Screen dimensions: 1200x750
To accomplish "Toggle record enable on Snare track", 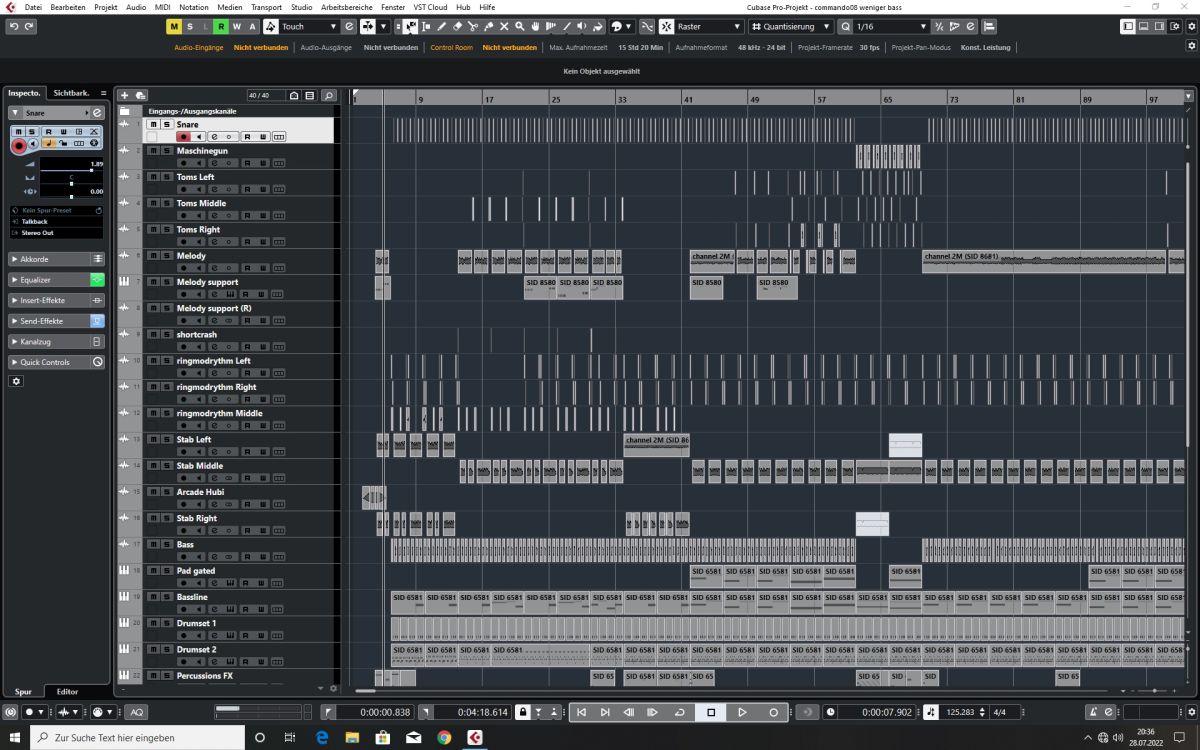I will [184, 136].
